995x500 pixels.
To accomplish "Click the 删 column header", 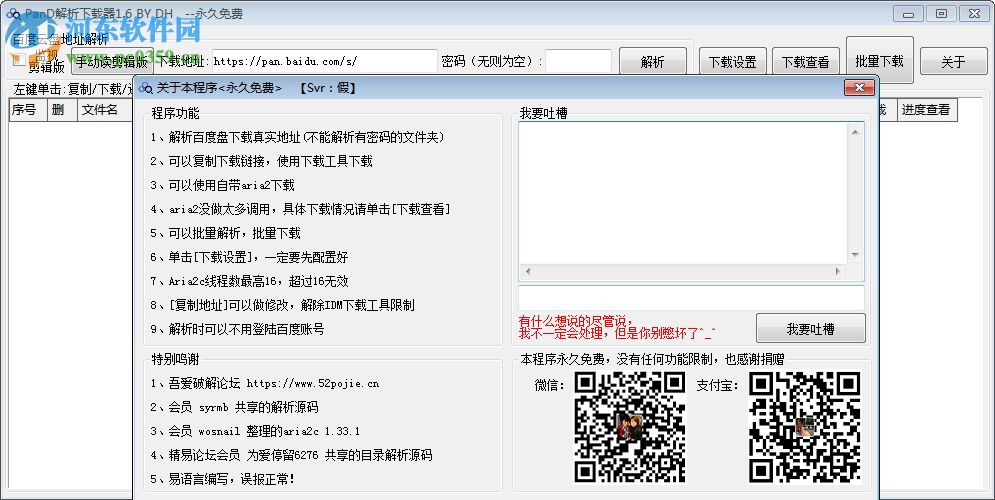I will 62,110.
